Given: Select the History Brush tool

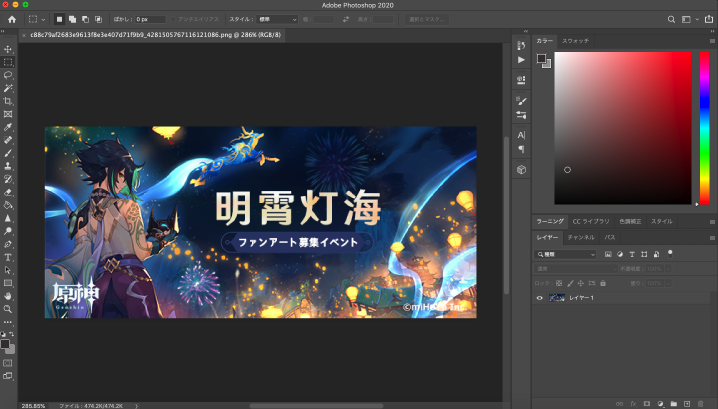Looking at the screenshot, I should coord(8,179).
